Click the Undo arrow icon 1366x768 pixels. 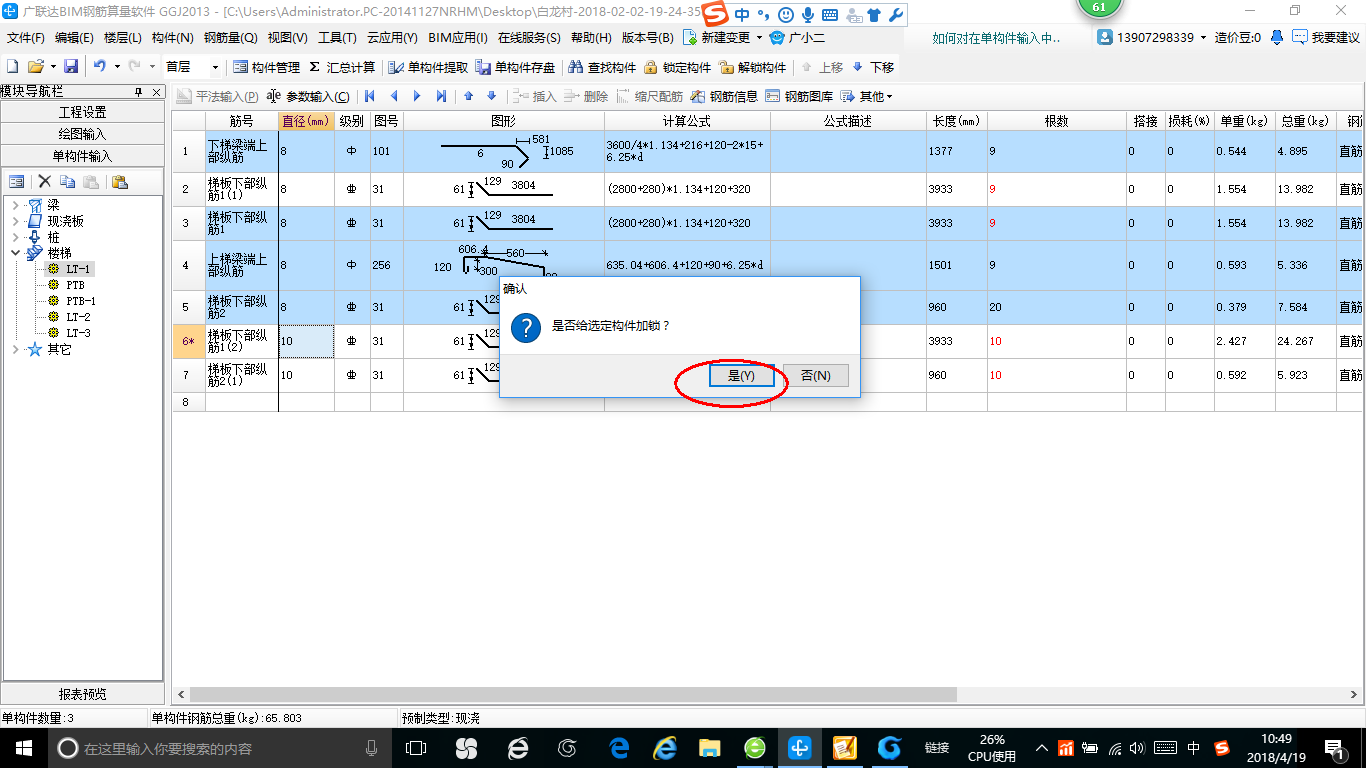coord(99,67)
